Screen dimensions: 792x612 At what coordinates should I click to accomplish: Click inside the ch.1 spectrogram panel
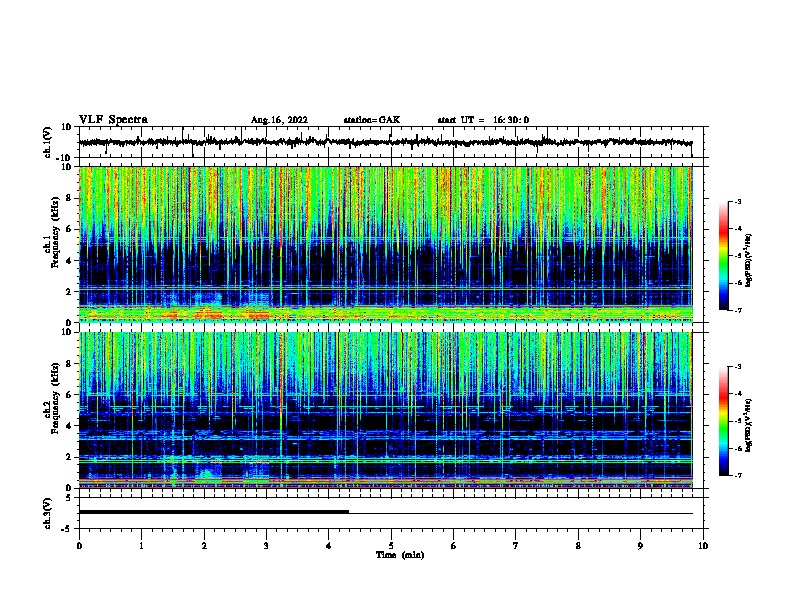pyautogui.click(x=385, y=244)
